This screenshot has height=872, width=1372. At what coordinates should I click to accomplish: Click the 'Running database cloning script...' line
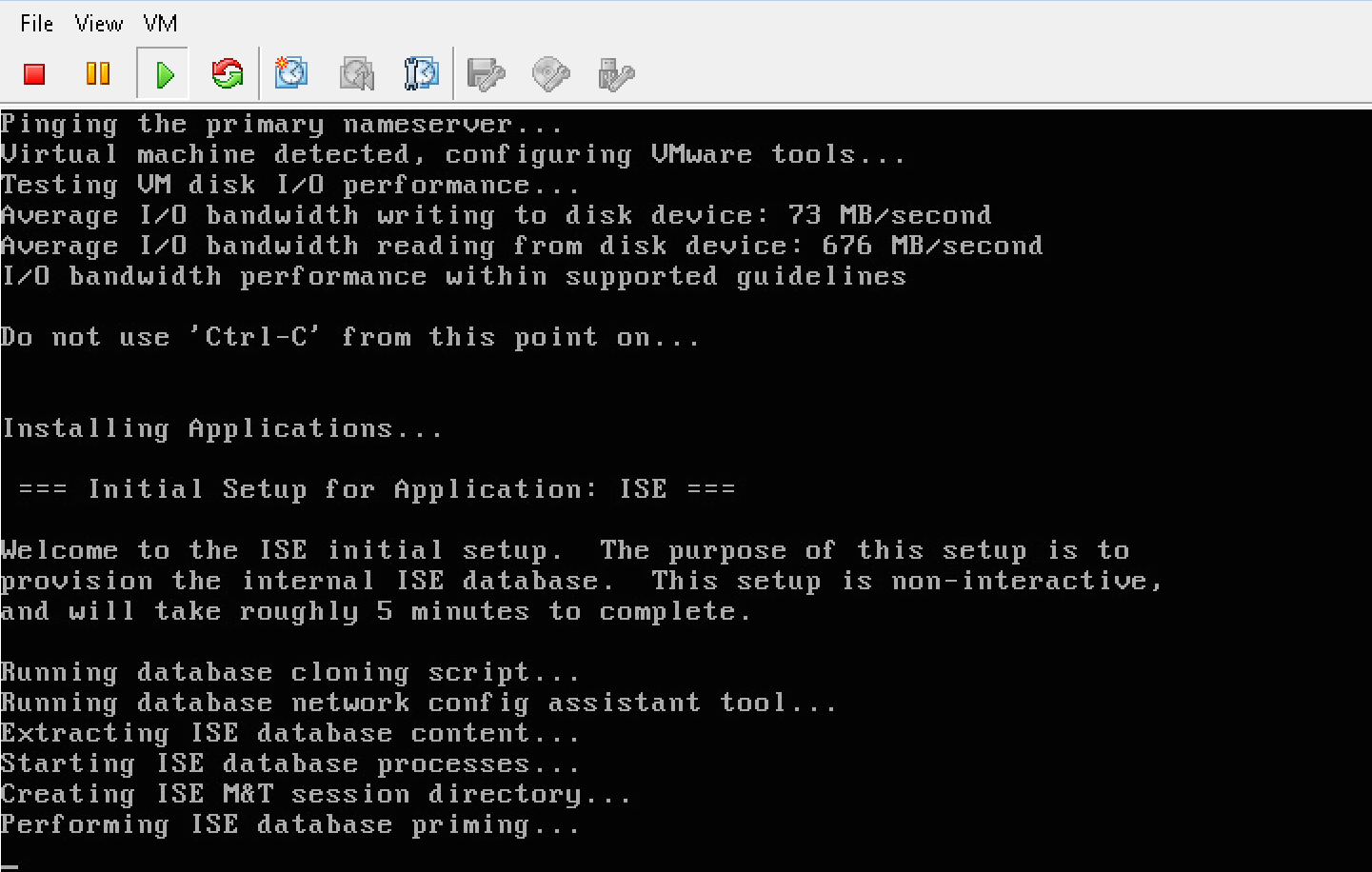pyautogui.click(x=289, y=673)
